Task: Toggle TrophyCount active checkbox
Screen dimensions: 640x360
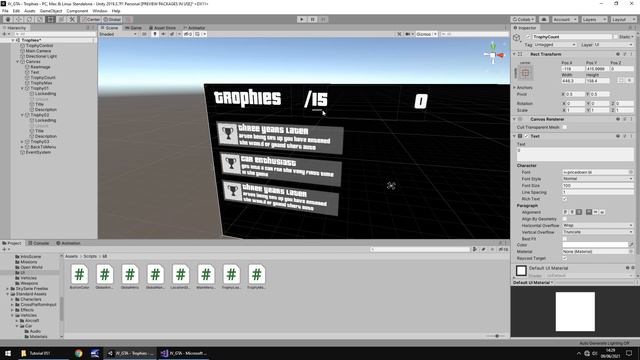Action: 528,37
